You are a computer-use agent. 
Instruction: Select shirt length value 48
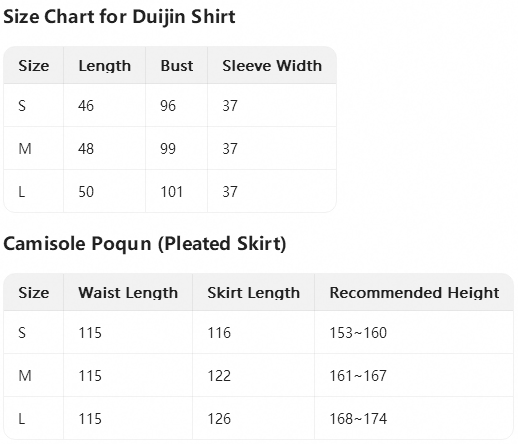click(86, 149)
